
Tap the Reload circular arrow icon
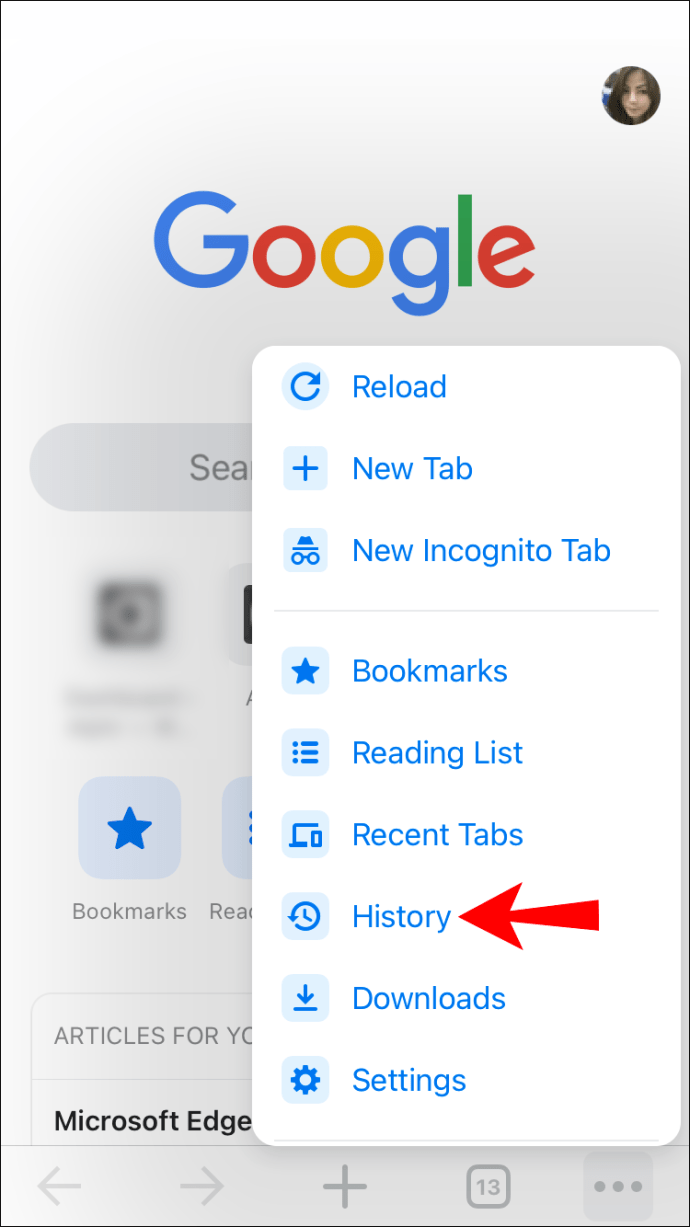[305, 387]
